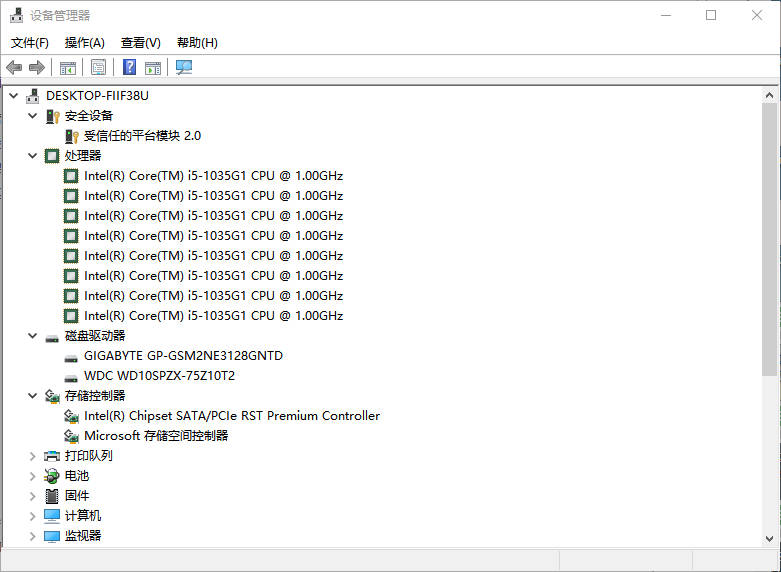Collapse the 磁盘驱动器 category
Viewport: 781px width, 572px height.
pyautogui.click(x=33, y=336)
